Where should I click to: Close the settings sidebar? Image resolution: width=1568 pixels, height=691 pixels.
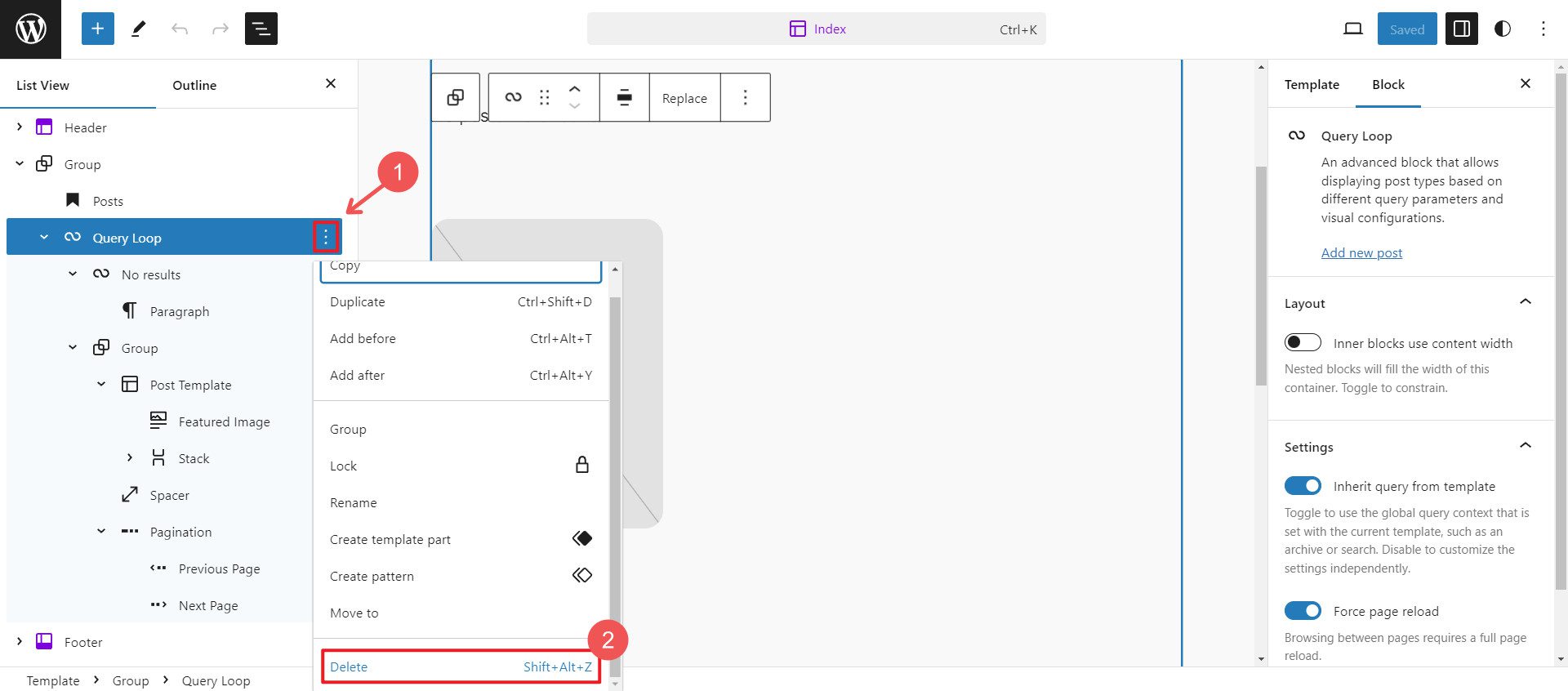click(1526, 83)
